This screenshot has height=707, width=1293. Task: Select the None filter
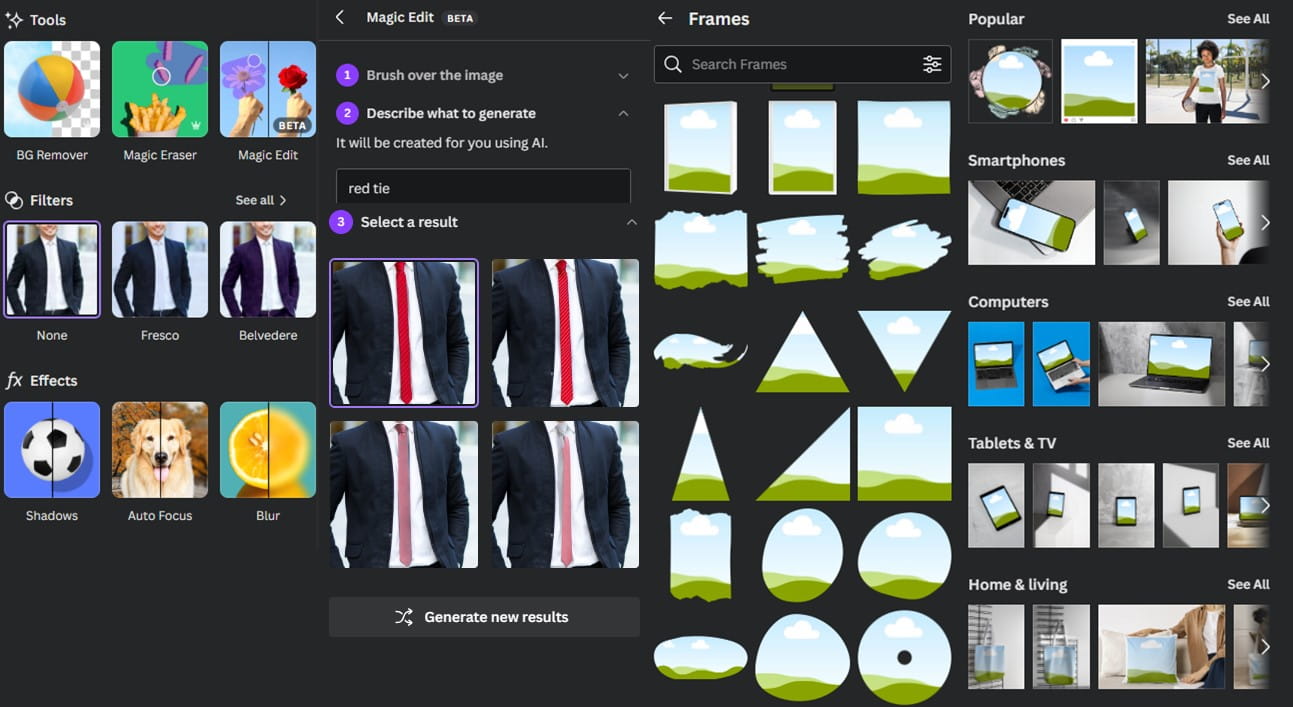(x=52, y=270)
